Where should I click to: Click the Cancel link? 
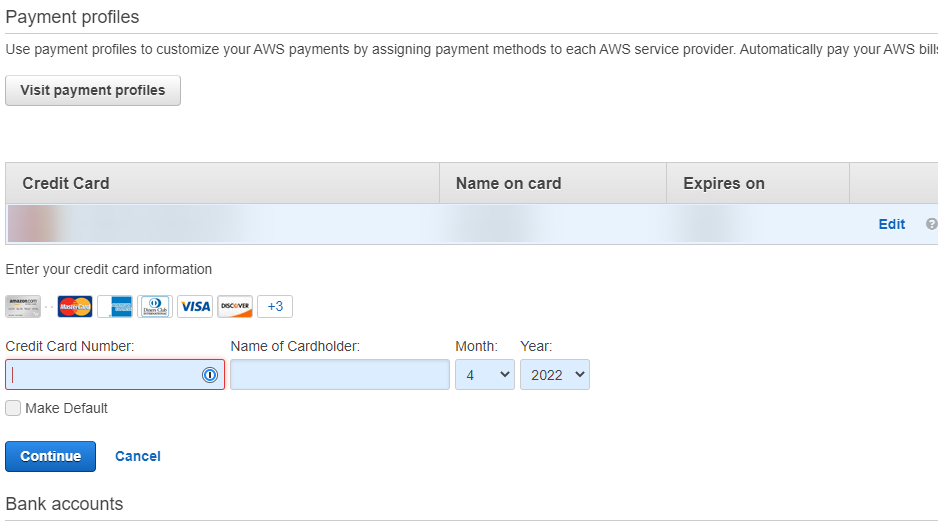138,456
